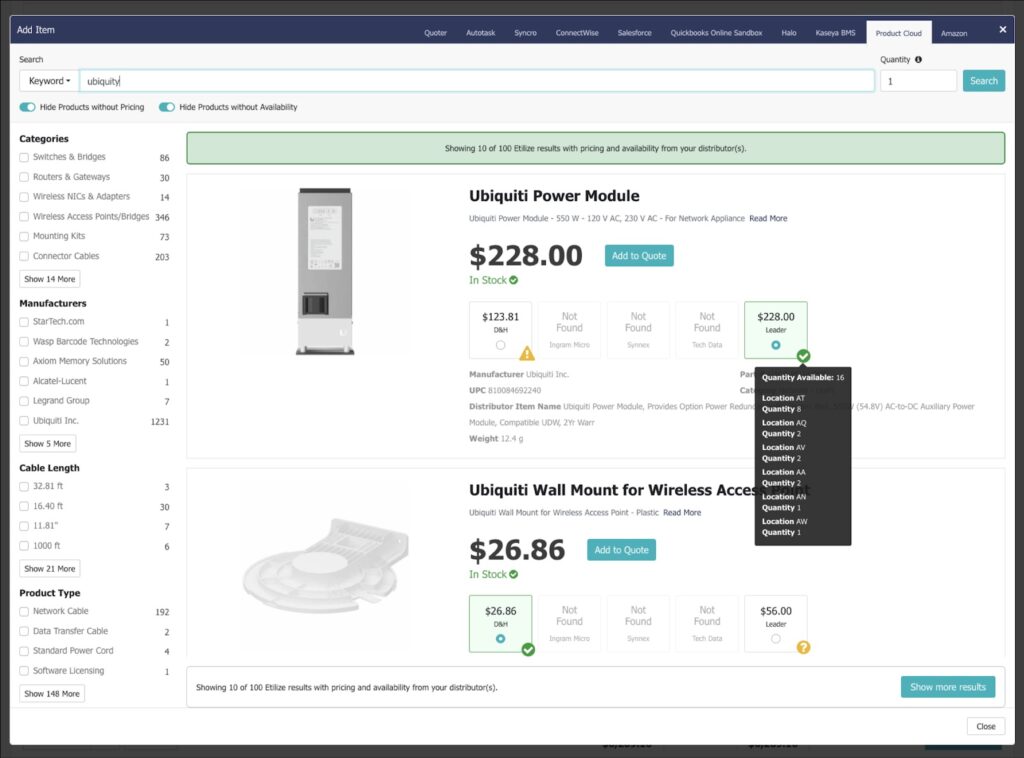Select D&H $123.81 radio for Power Module
Image resolution: width=1024 pixels, height=758 pixels.
500,345
